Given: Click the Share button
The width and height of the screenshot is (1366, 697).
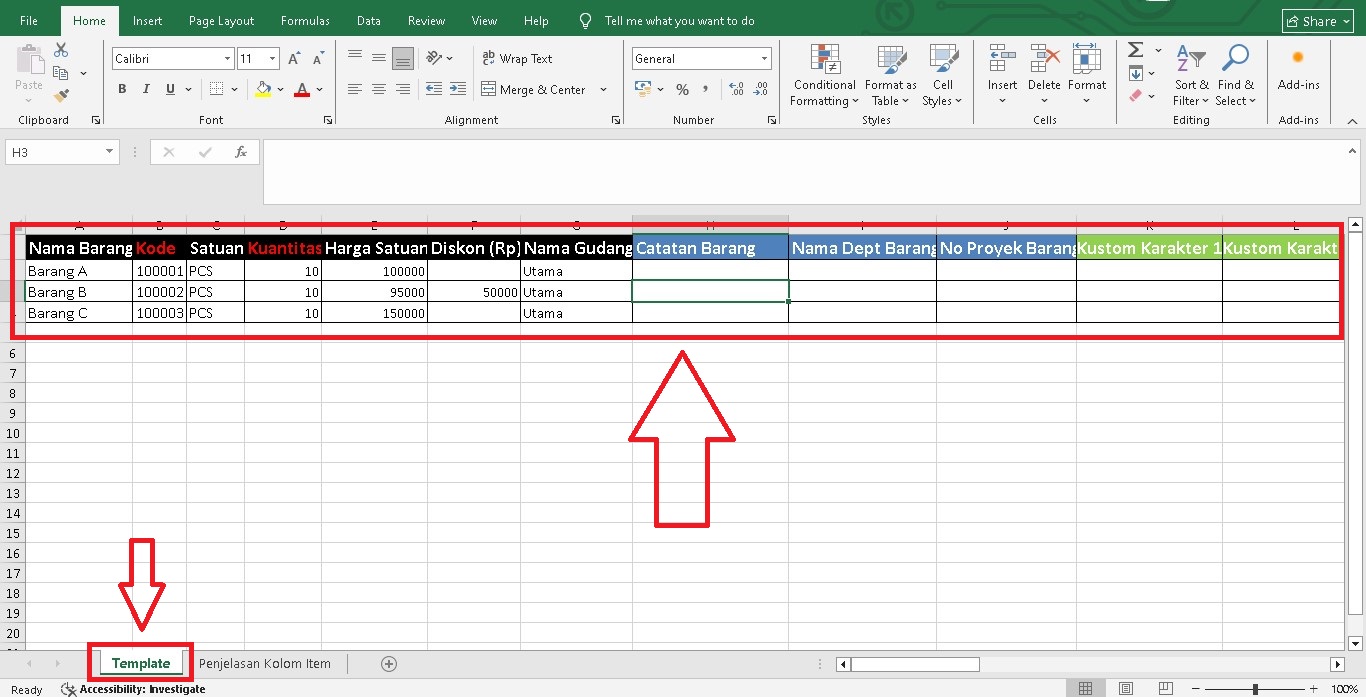Looking at the screenshot, I should tap(1310, 21).
